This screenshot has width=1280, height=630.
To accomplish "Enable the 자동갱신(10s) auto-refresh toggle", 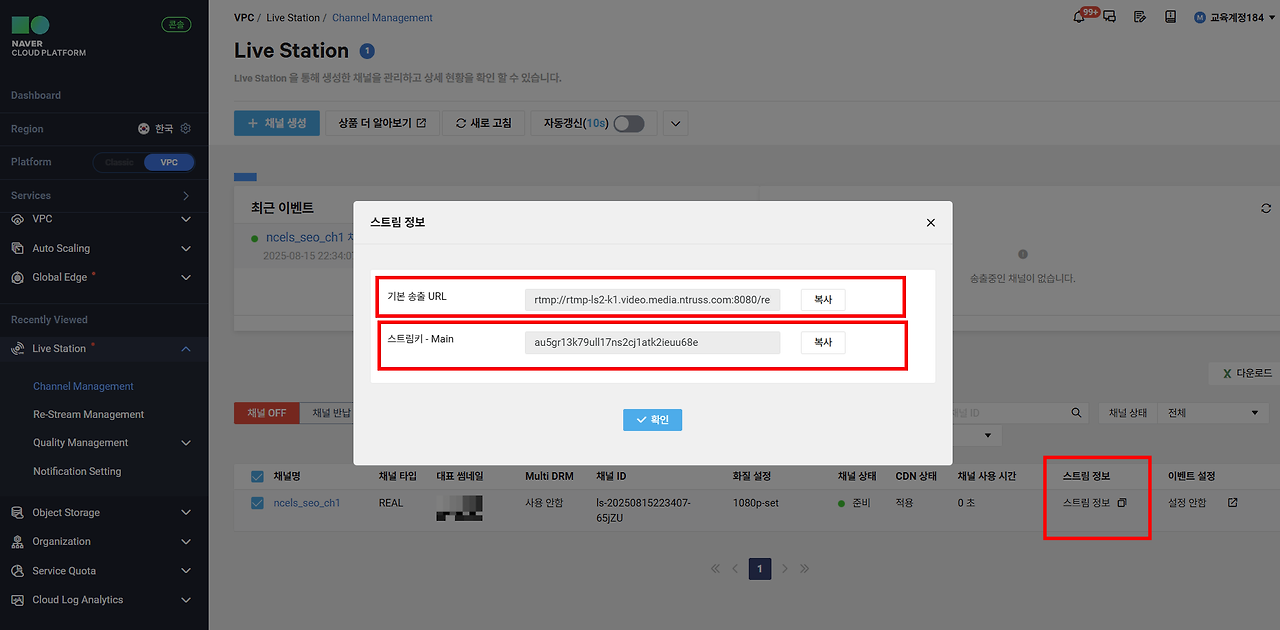I will [629, 122].
